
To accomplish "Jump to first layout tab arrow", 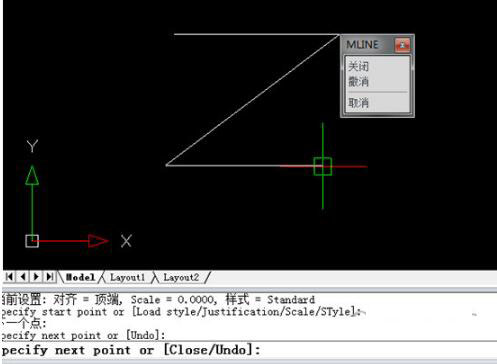I will coord(9,277).
